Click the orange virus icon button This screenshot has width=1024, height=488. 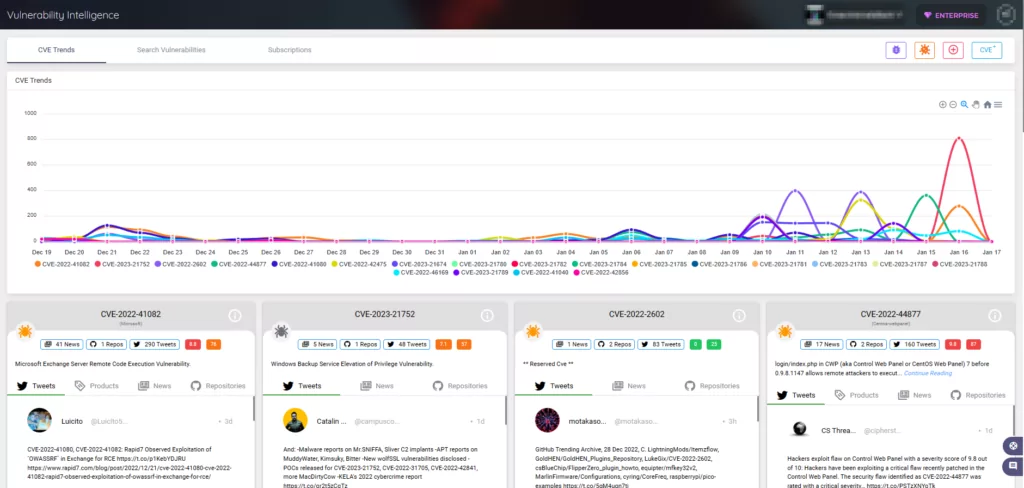click(925, 50)
